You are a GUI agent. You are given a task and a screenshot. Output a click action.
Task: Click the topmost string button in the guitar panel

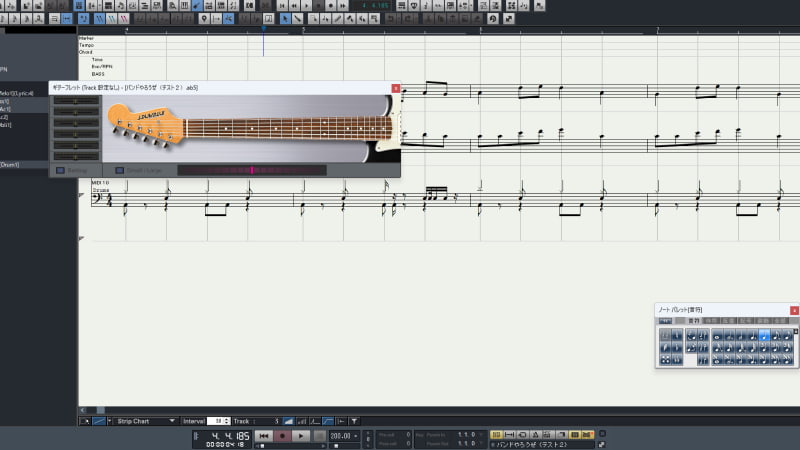click(x=76, y=101)
